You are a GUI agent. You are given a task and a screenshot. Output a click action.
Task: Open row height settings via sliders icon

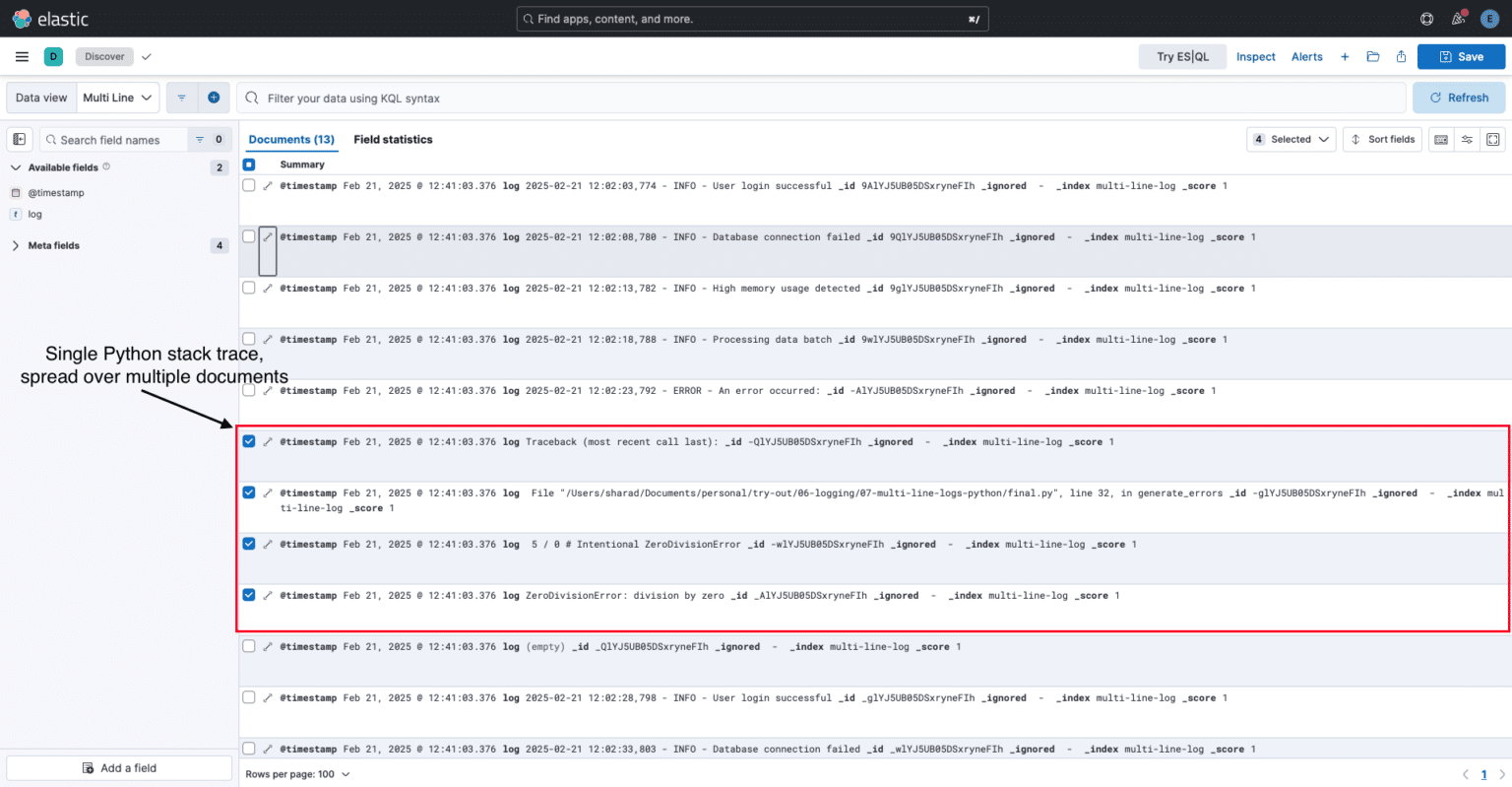point(1468,139)
